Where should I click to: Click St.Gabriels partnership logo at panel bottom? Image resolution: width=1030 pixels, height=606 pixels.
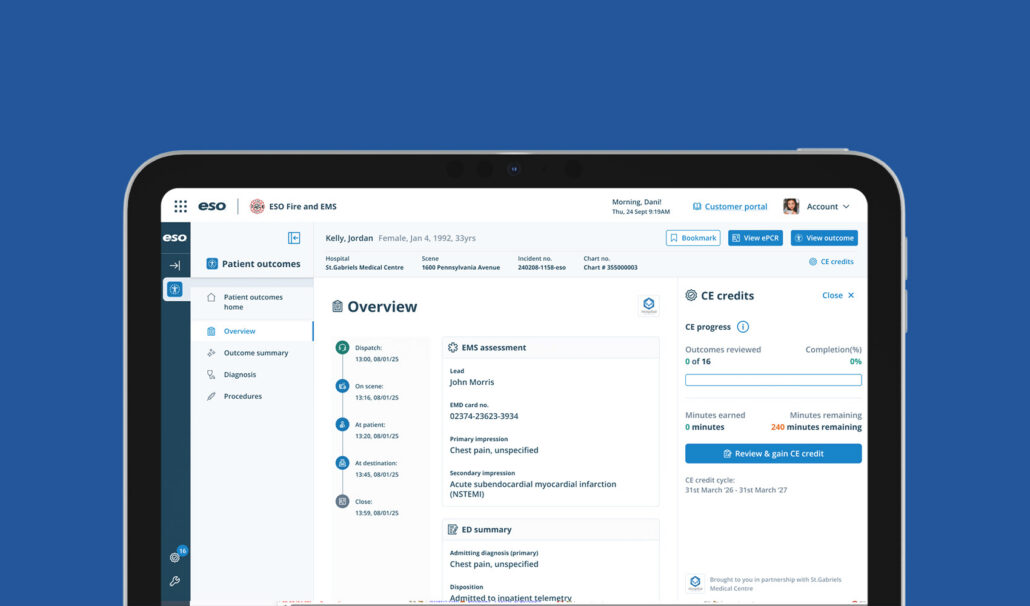tap(695, 583)
